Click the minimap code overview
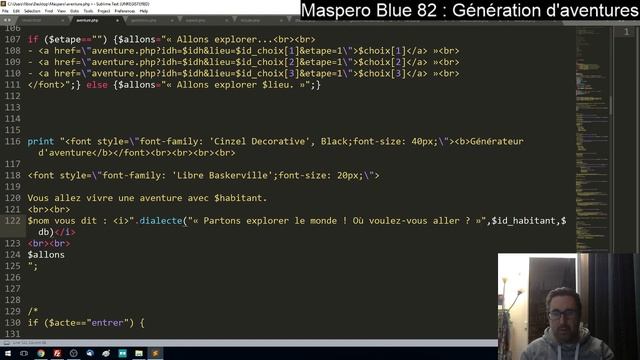This screenshot has width=640, height=360. coord(592,139)
